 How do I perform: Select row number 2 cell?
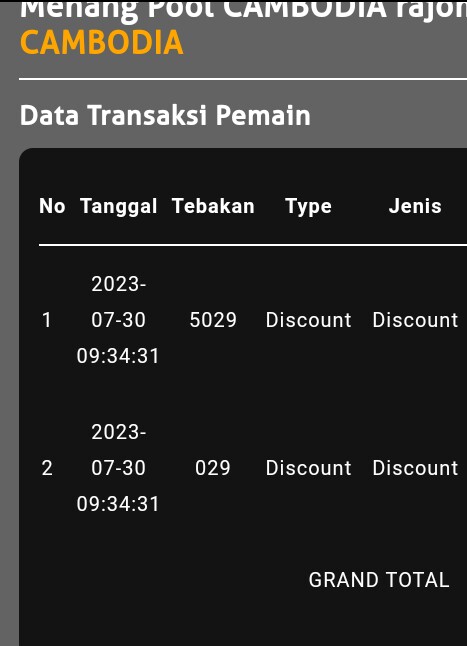(47, 468)
